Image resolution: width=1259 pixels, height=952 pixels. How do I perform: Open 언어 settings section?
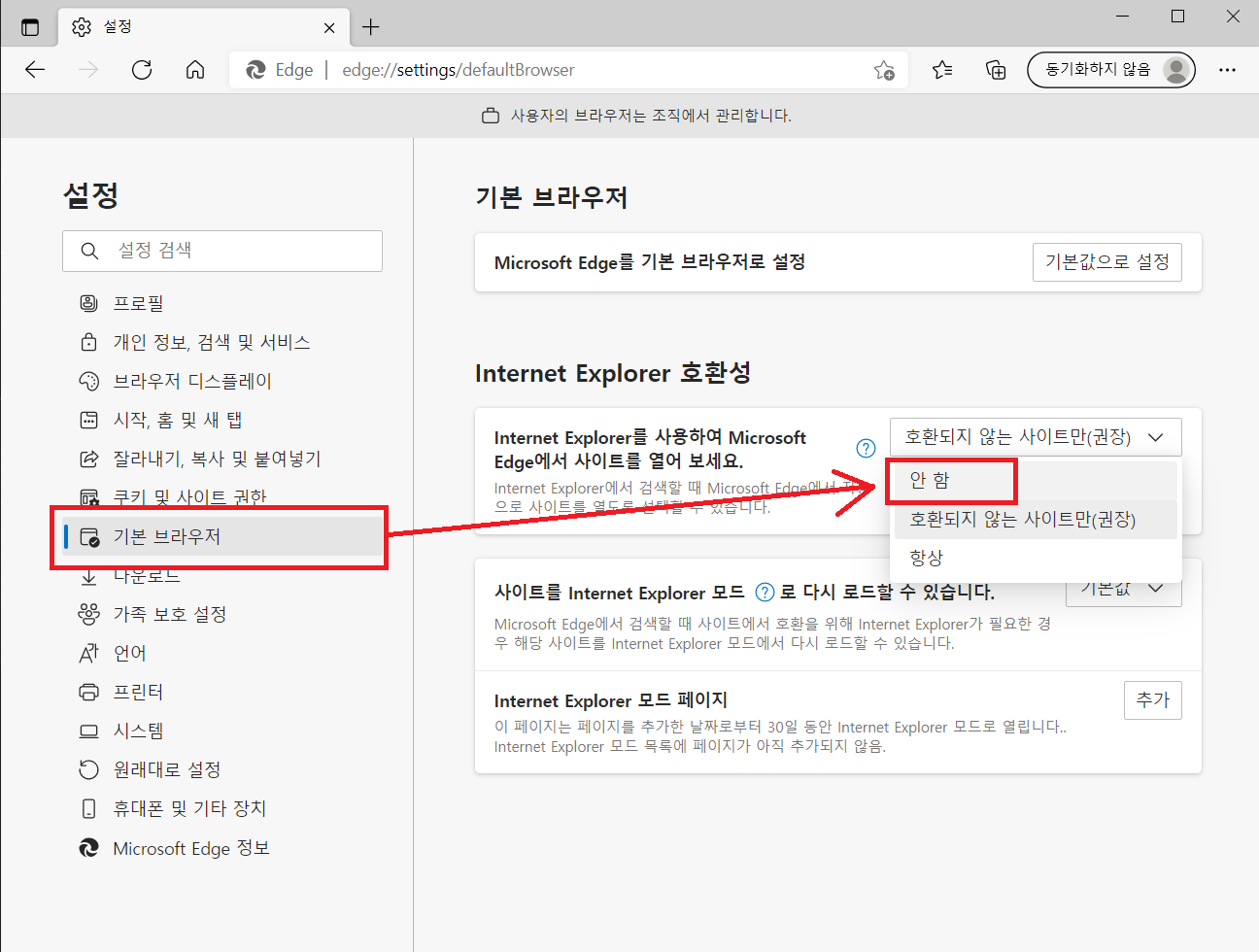tap(222, 653)
